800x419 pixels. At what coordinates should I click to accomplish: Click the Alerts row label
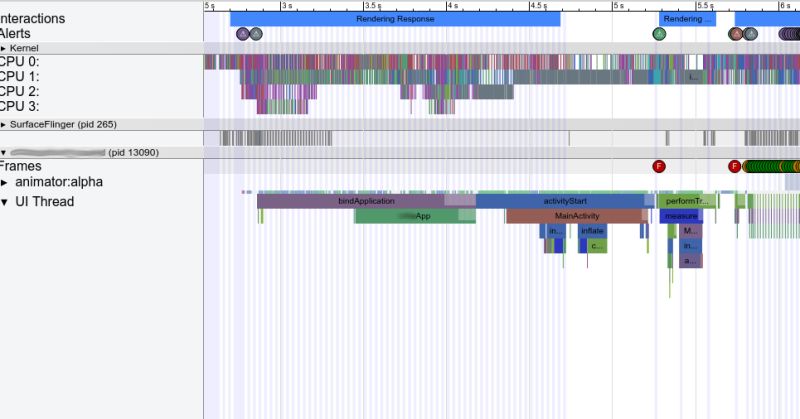tap(15, 34)
